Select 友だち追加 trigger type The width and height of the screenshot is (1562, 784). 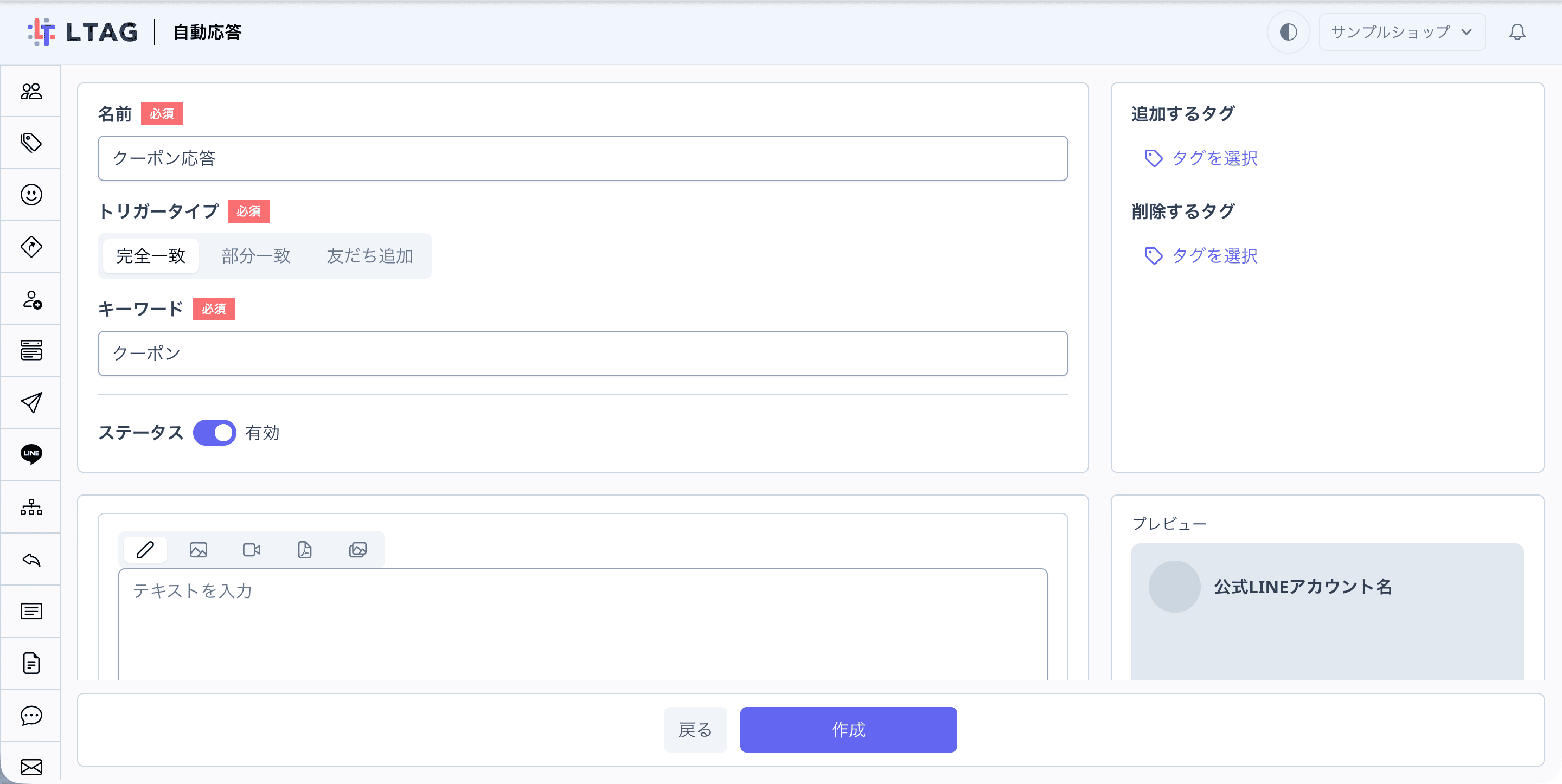[369, 256]
